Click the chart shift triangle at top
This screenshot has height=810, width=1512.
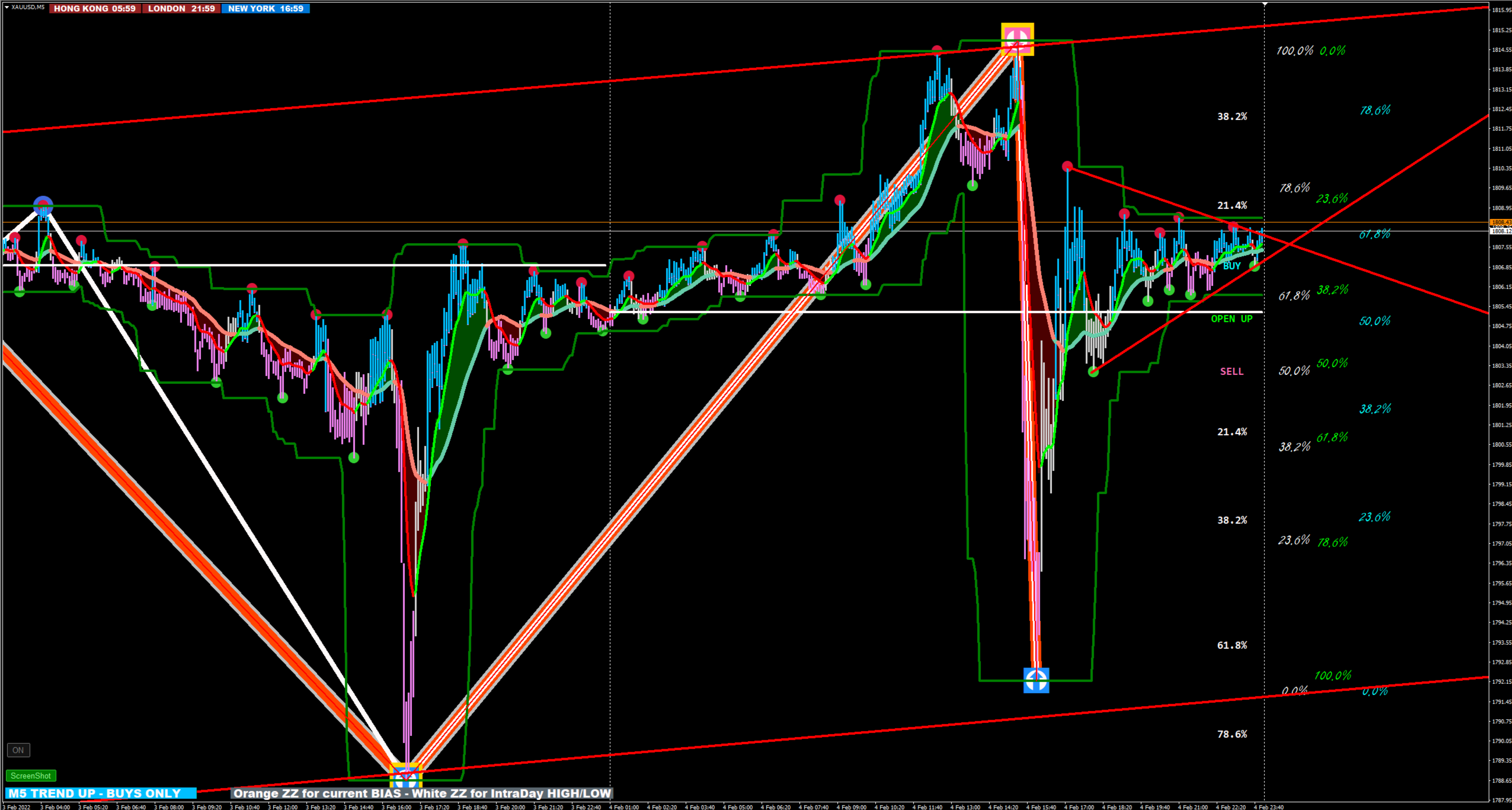[x=1265, y=4]
